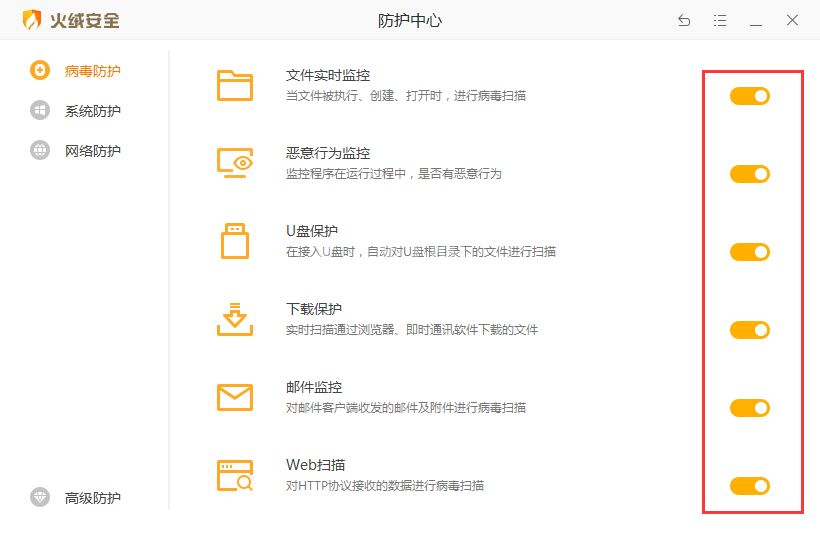Click description 在接入U盘时，自动对U盘根目录下的文件进行扫描

point(421,251)
